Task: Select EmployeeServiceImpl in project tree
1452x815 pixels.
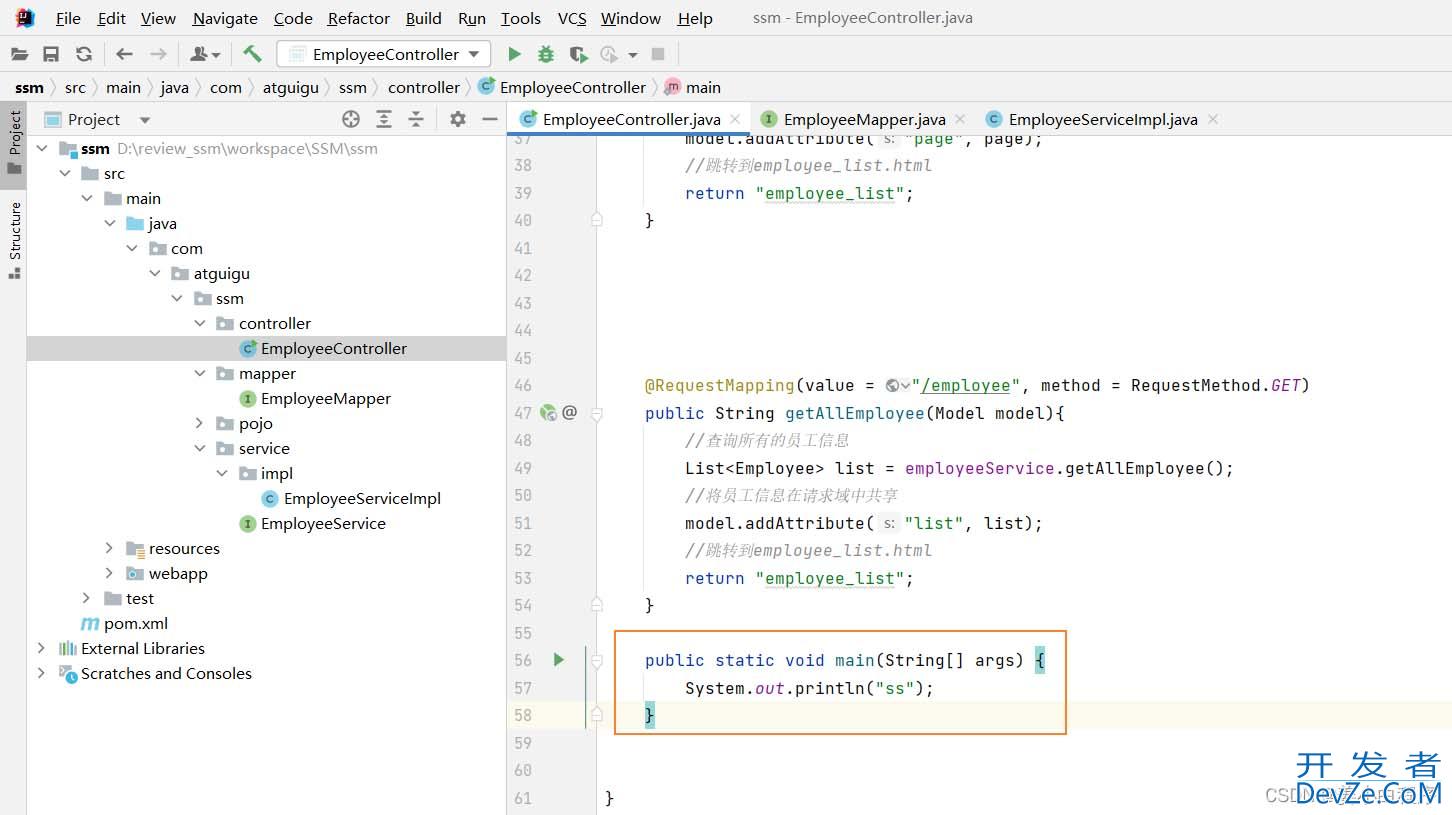Action: coord(362,498)
